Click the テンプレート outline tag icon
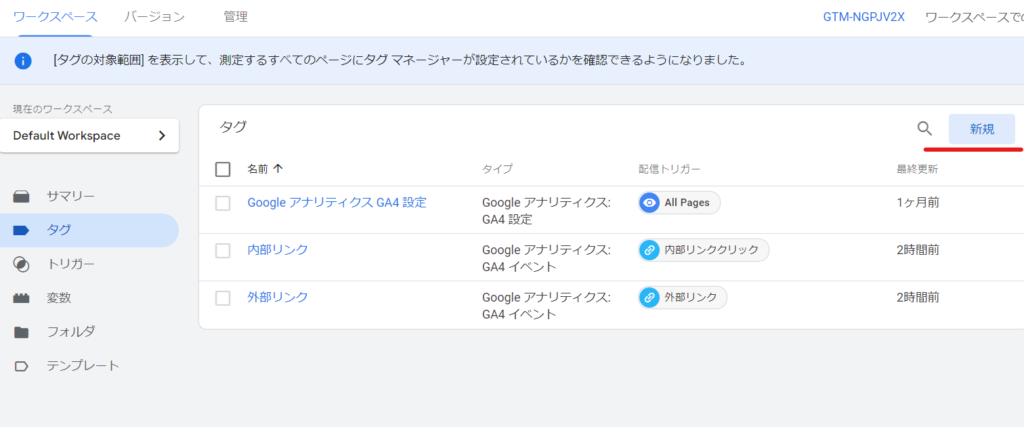The height and width of the screenshot is (427, 1024). pyautogui.click(x=21, y=366)
